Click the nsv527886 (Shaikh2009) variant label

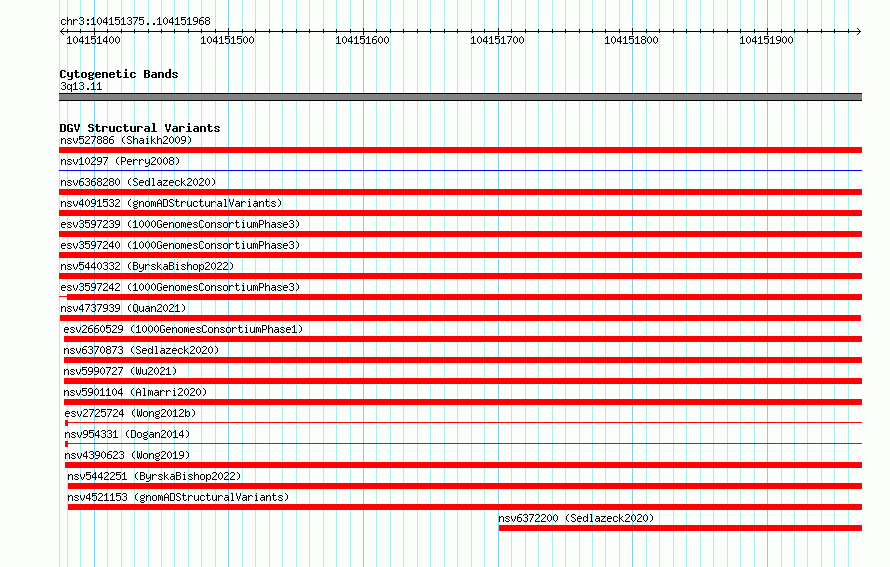coord(126,140)
